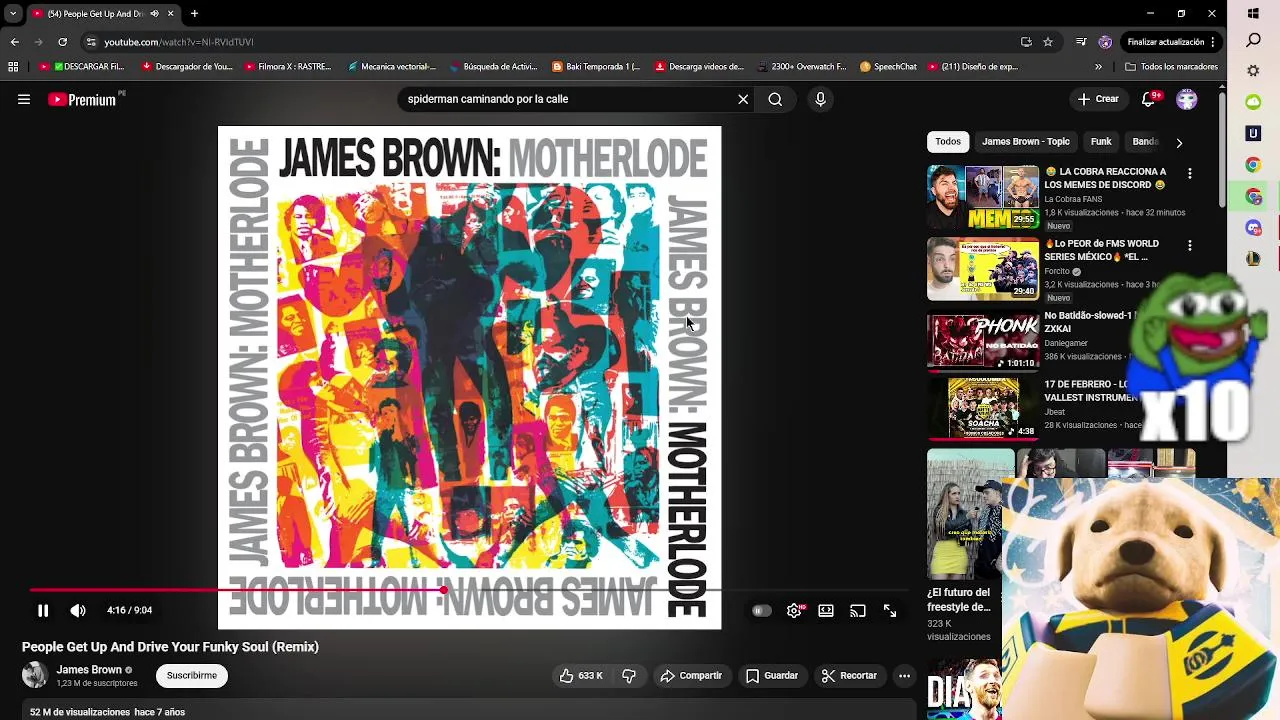Select the Funk filter chip
1280x720 pixels.
pos(1101,142)
